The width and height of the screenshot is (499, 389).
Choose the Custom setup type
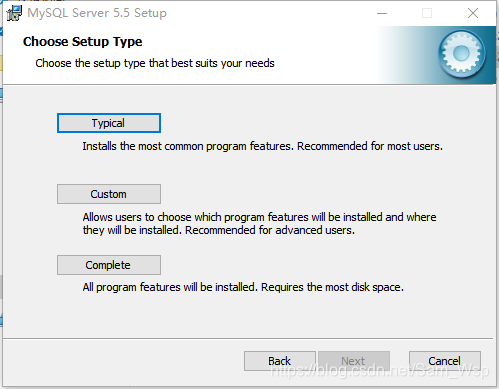pos(109,194)
